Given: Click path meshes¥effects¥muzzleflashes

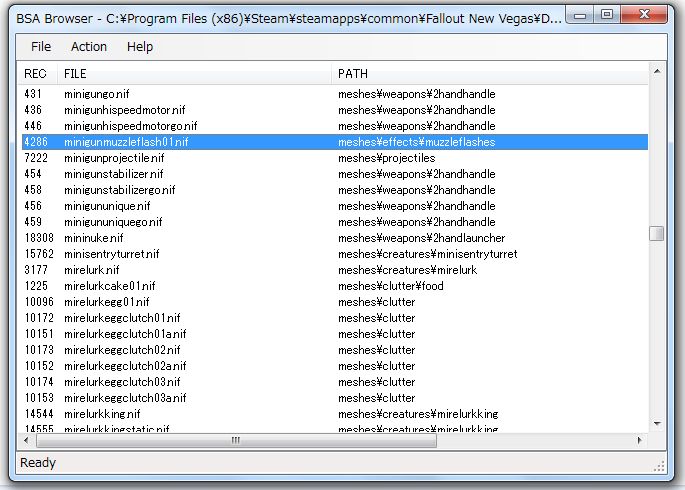Looking at the screenshot, I should (x=417, y=142).
